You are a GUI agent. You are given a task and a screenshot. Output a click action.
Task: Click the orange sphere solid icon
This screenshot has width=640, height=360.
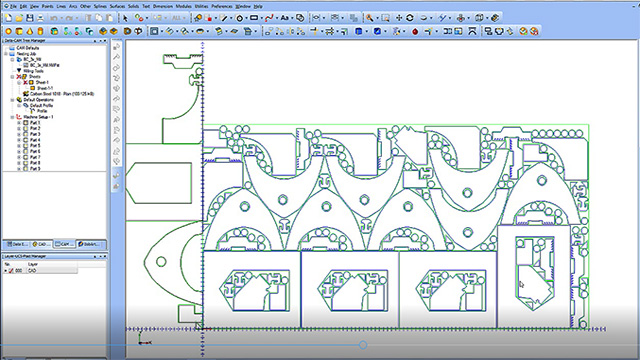[9, 31]
